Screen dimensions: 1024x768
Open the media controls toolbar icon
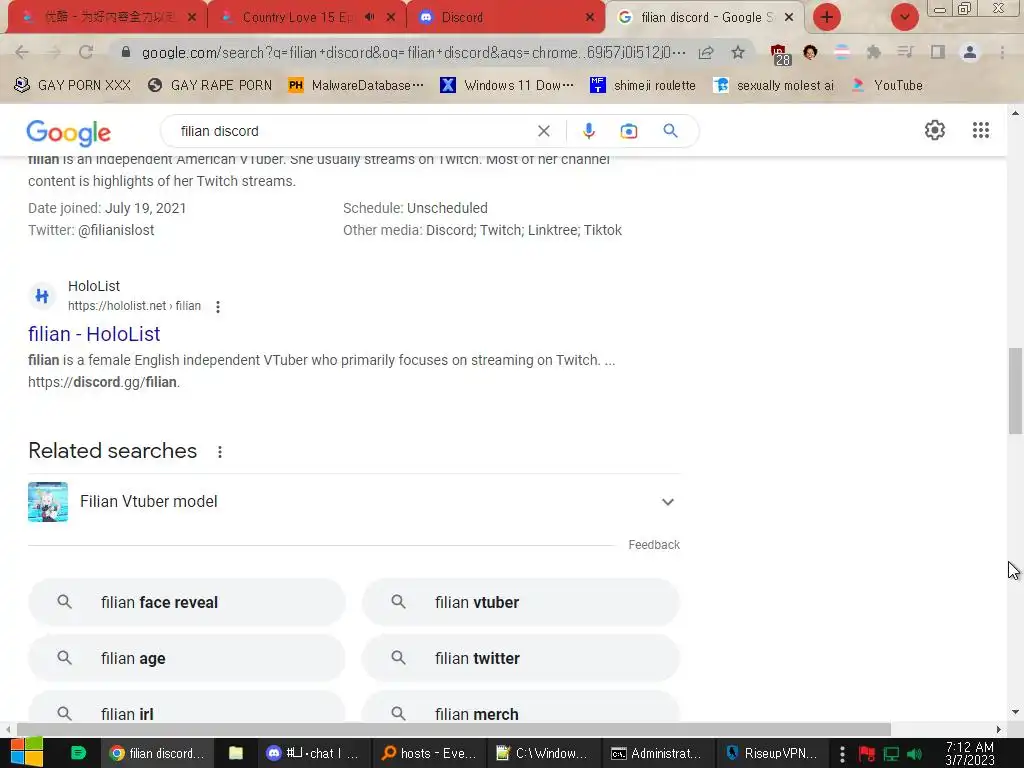point(905,52)
